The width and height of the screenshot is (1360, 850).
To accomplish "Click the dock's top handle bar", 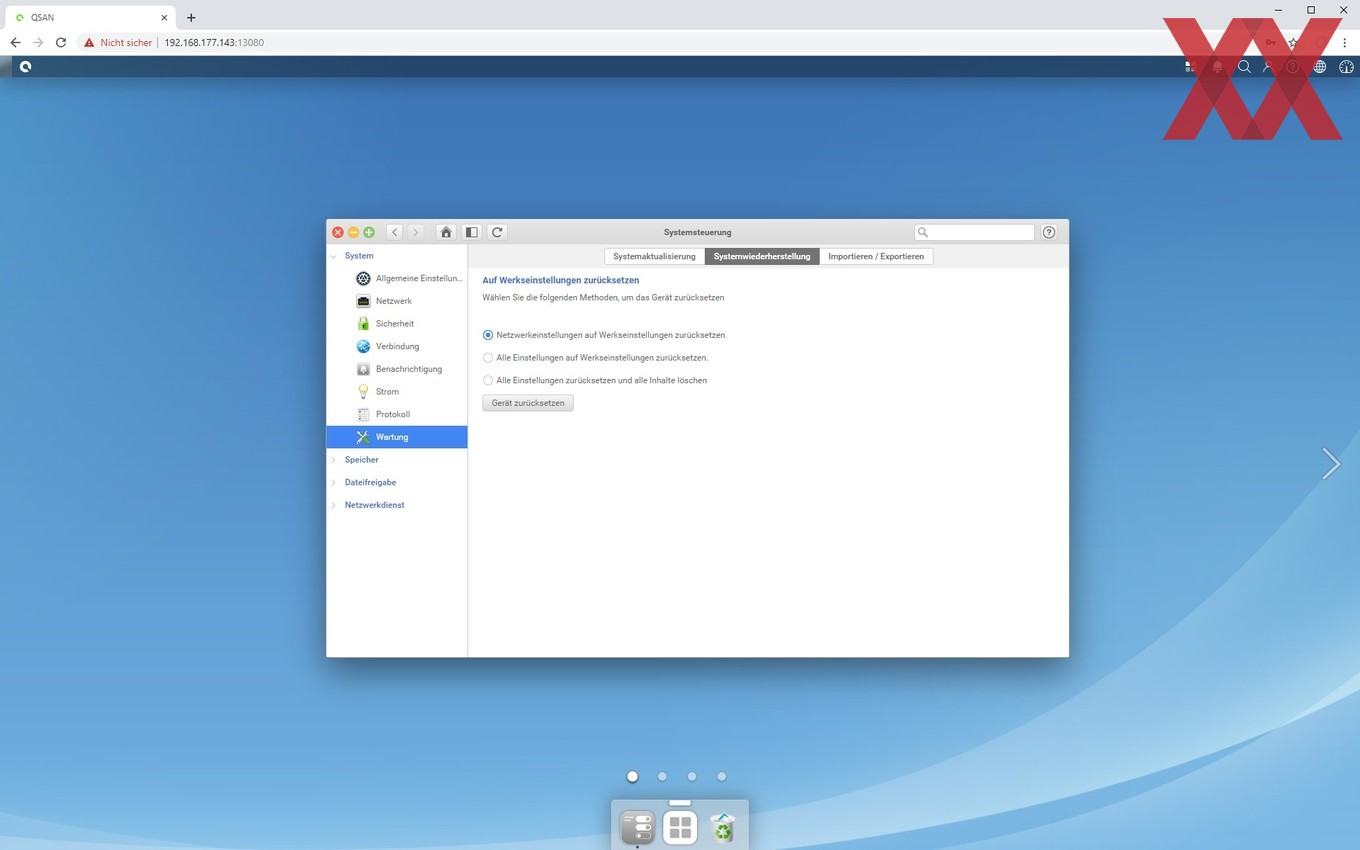I will (680, 802).
